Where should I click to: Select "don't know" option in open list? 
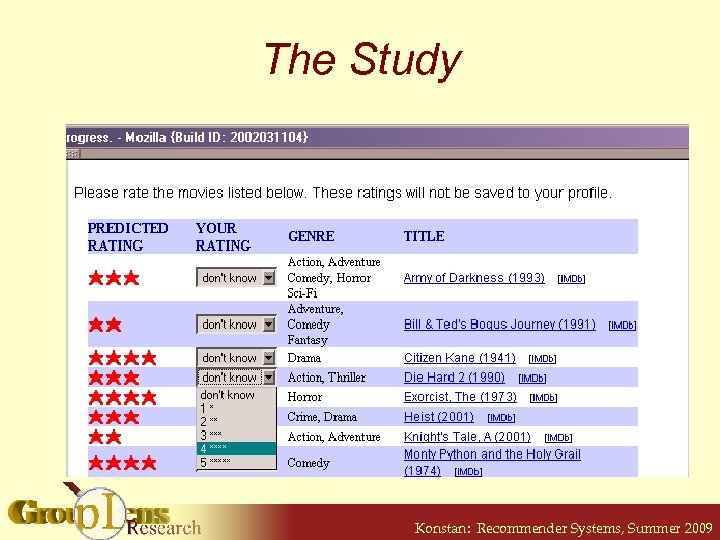[x=236, y=394]
